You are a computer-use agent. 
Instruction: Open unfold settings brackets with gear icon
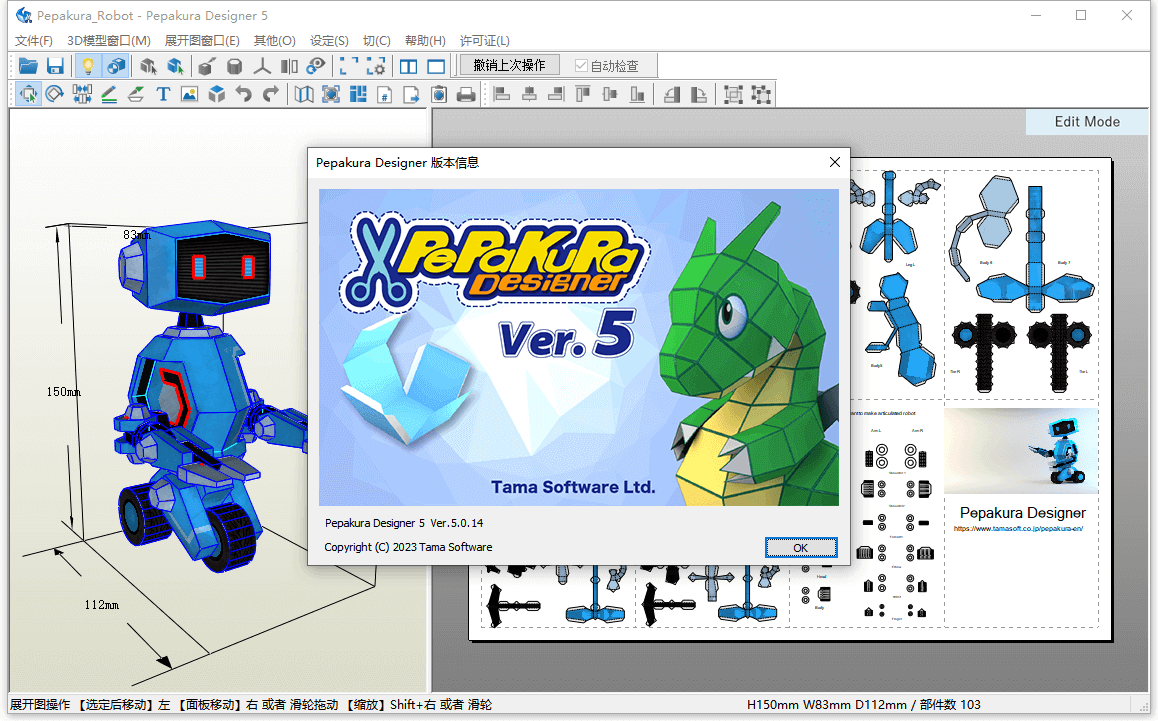[376, 66]
